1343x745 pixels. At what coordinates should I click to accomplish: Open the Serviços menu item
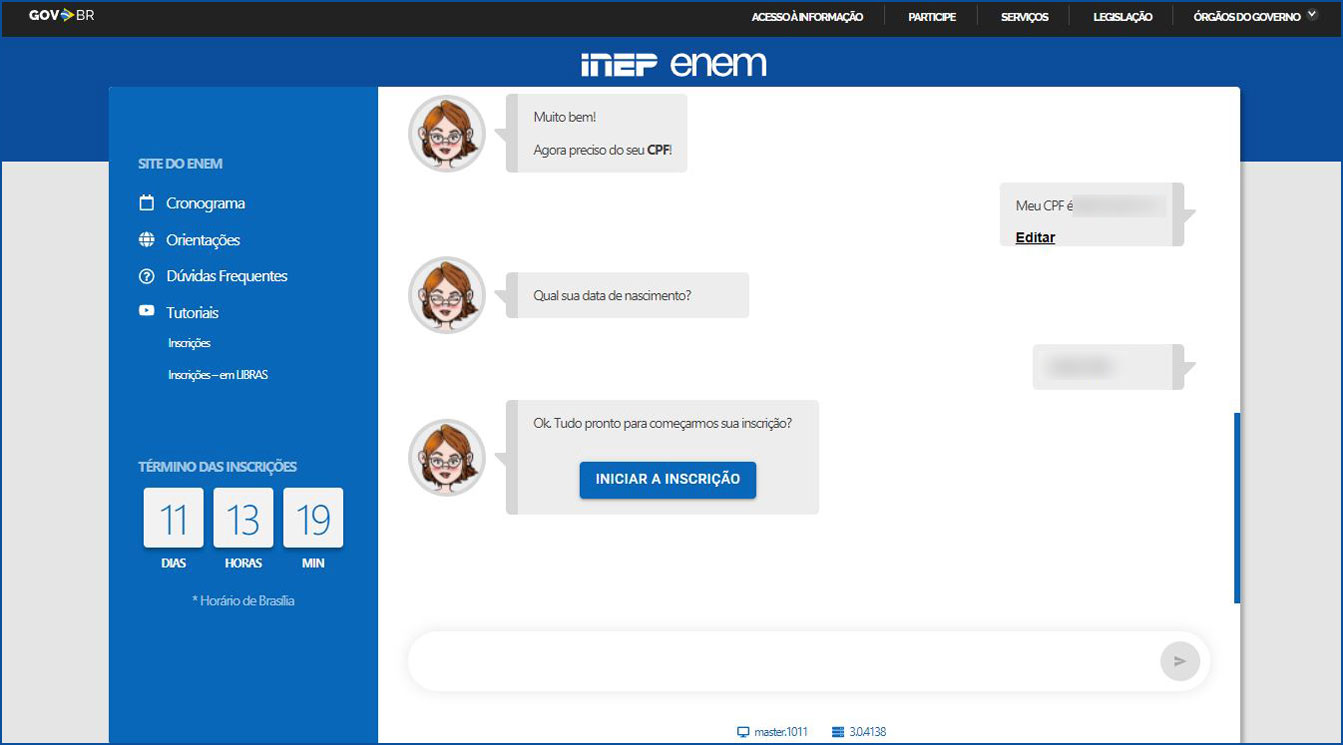click(1025, 17)
